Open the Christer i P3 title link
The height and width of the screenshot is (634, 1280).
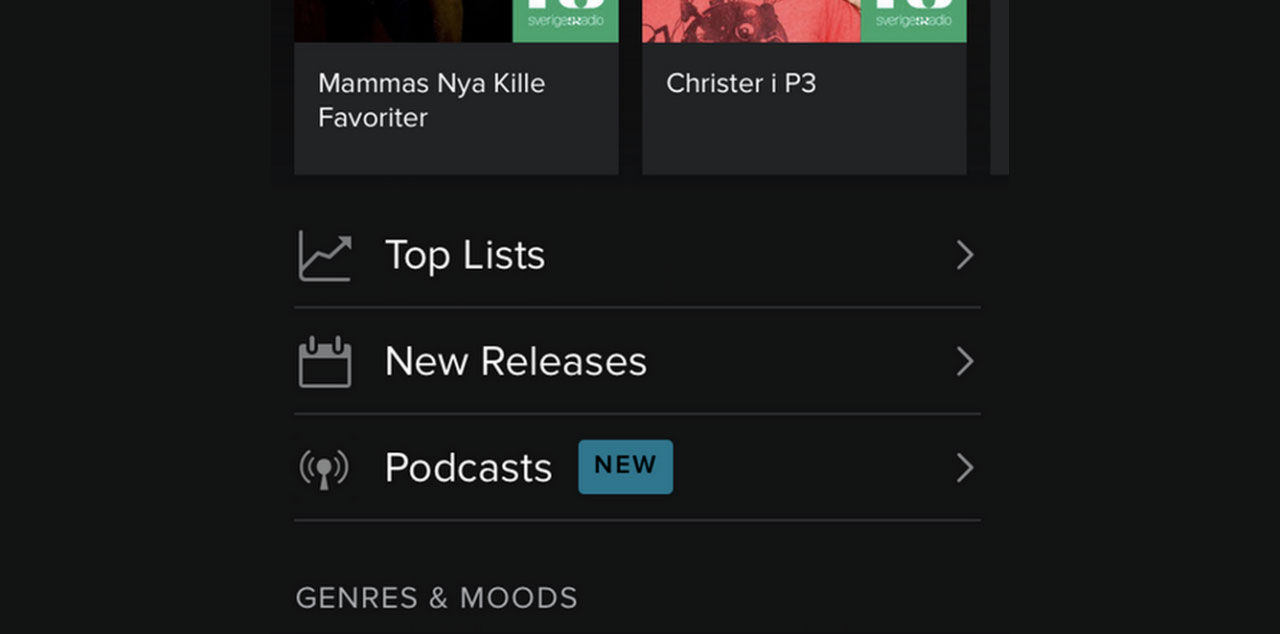tap(741, 83)
